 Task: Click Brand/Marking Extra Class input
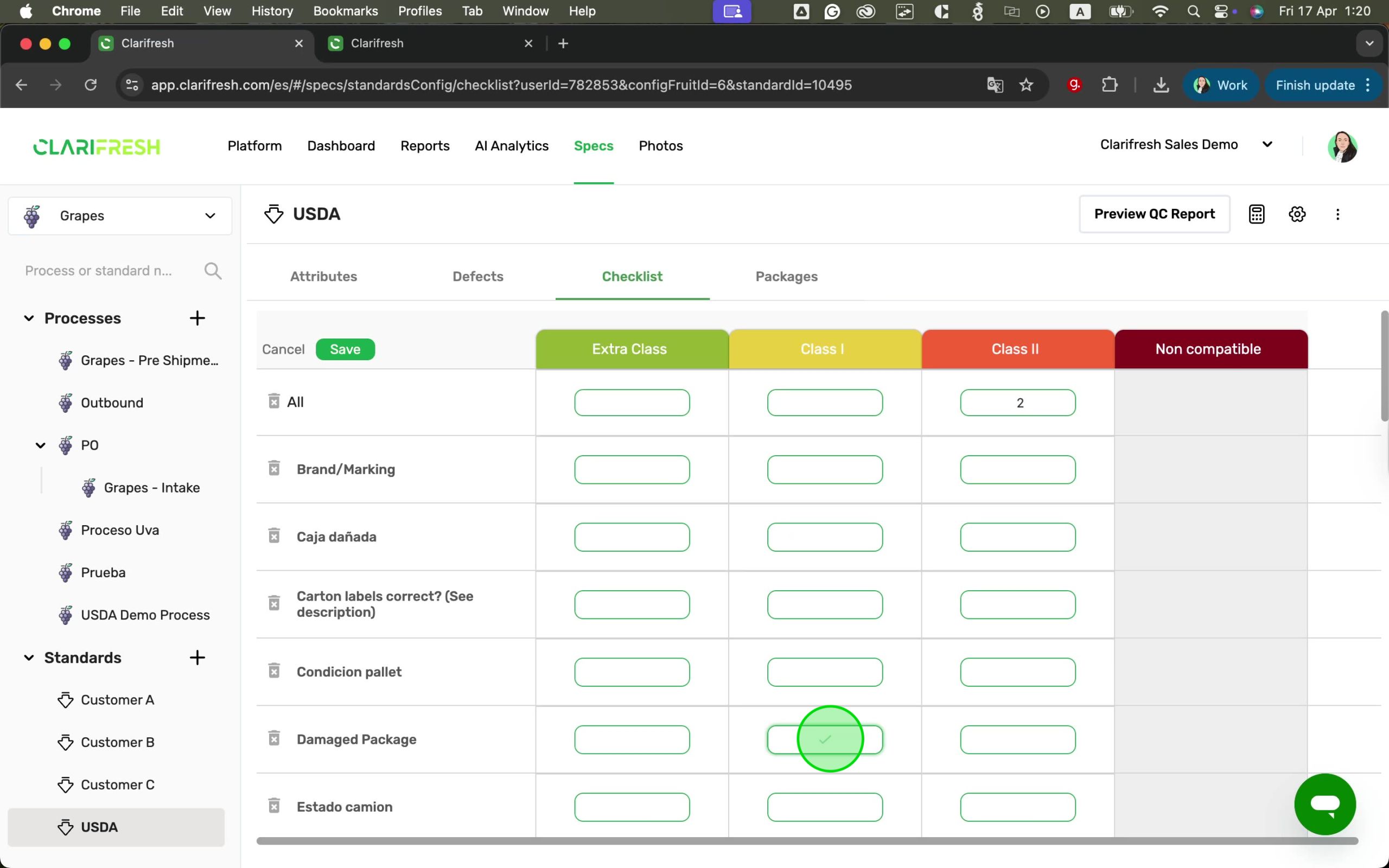632,470
